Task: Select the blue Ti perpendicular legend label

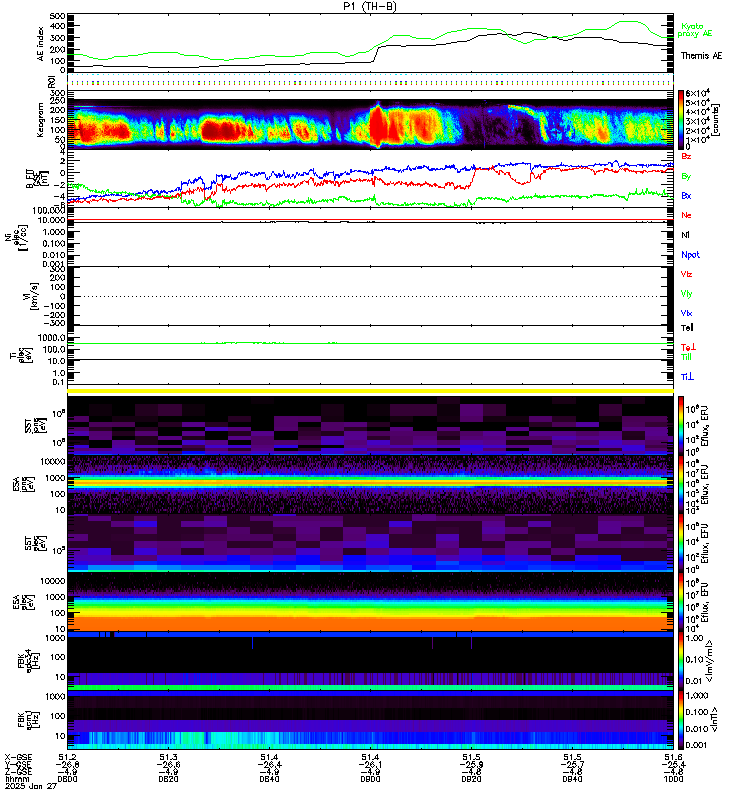Action: click(x=687, y=377)
